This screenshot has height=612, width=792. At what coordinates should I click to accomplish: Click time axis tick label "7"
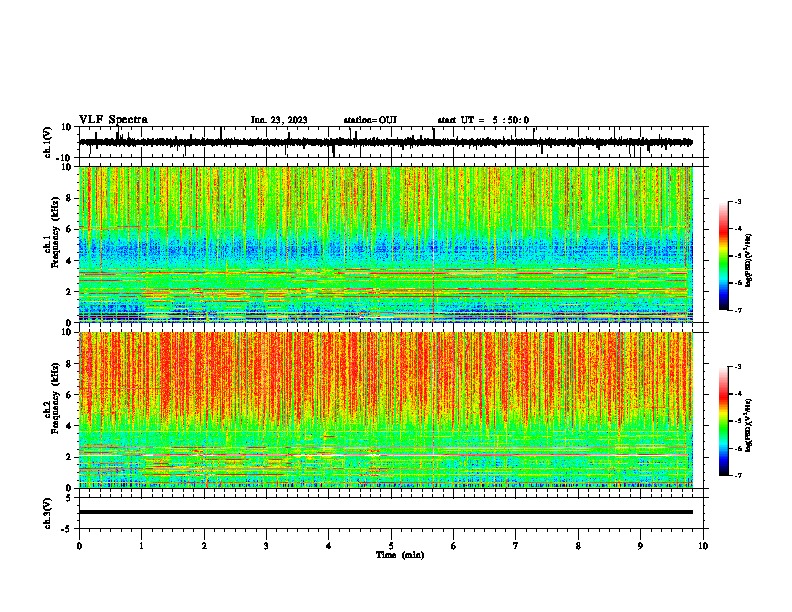(516, 546)
